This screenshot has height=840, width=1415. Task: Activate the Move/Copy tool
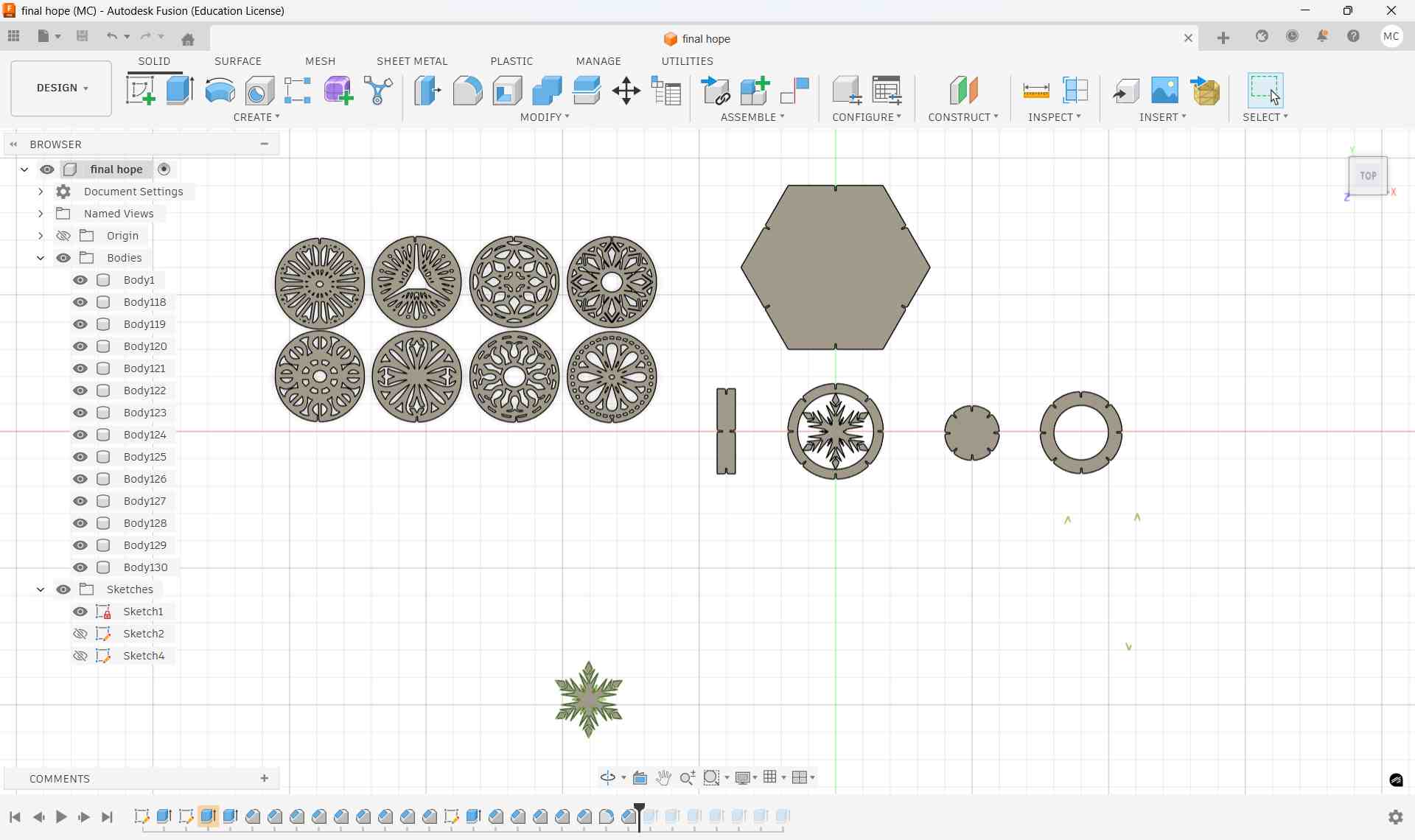coord(626,90)
